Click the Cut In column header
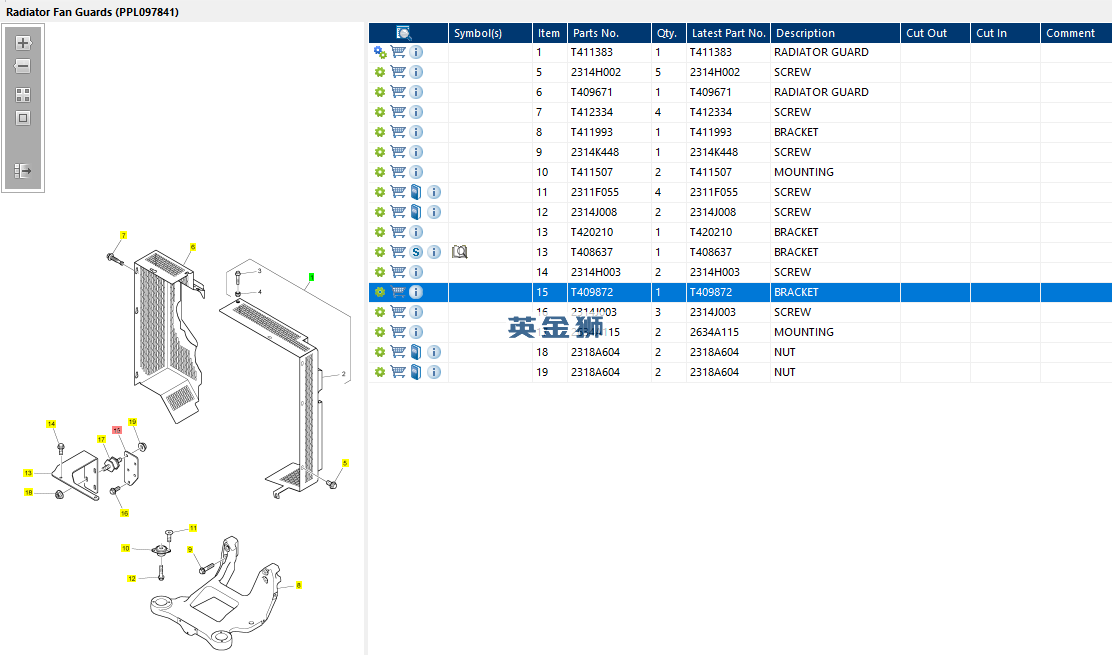 click(x=1006, y=33)
